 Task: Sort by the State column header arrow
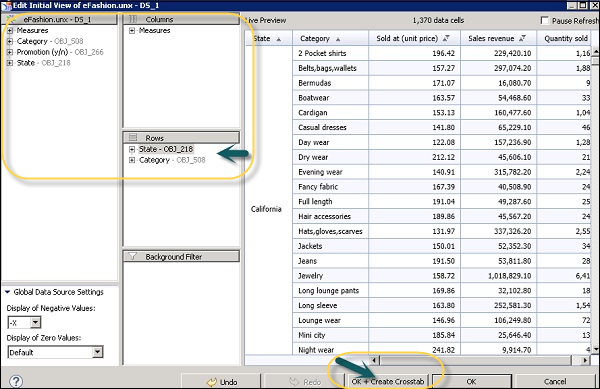pos(279,39)
